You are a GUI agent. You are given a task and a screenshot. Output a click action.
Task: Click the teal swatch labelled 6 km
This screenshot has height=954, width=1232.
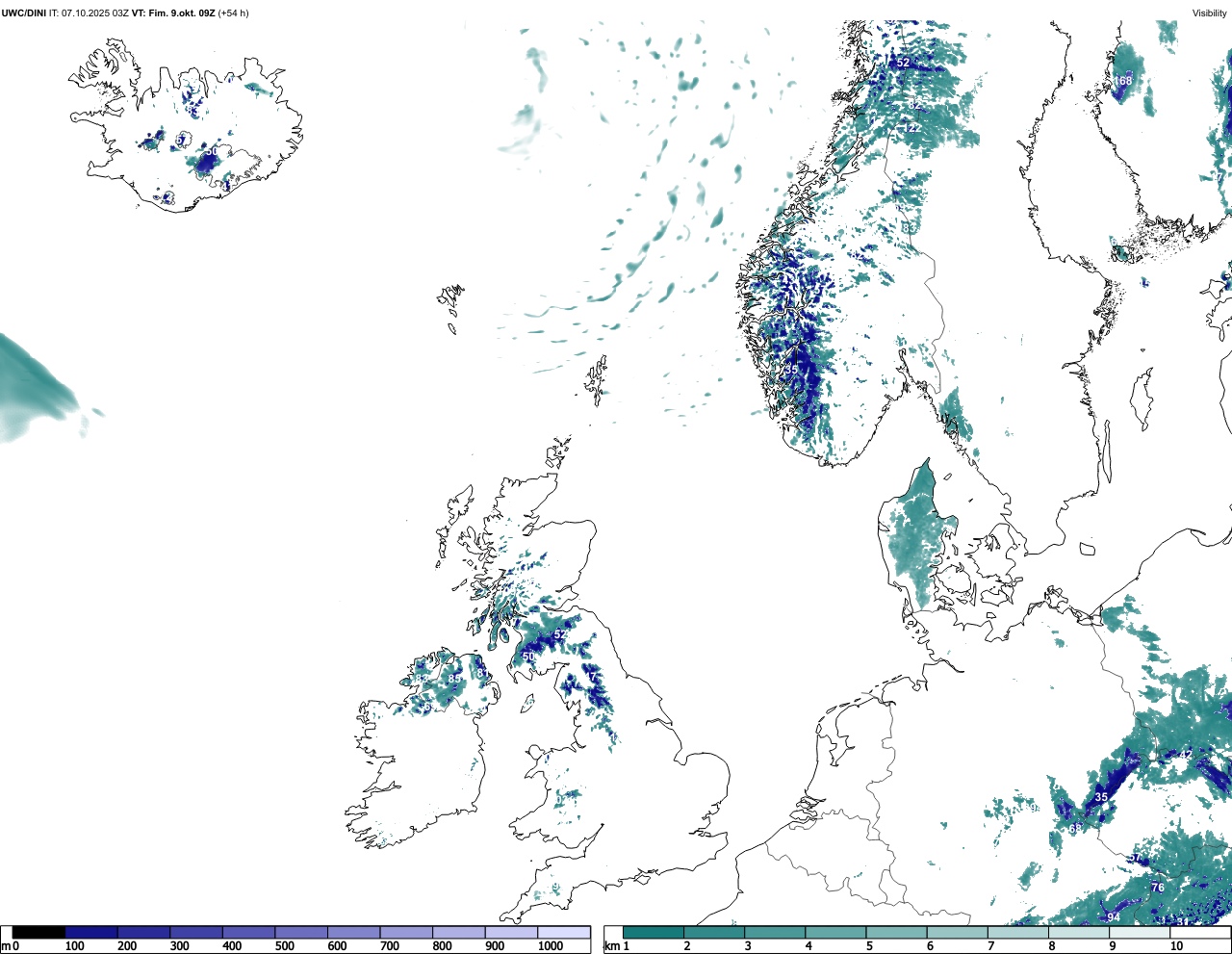point(957,932)
